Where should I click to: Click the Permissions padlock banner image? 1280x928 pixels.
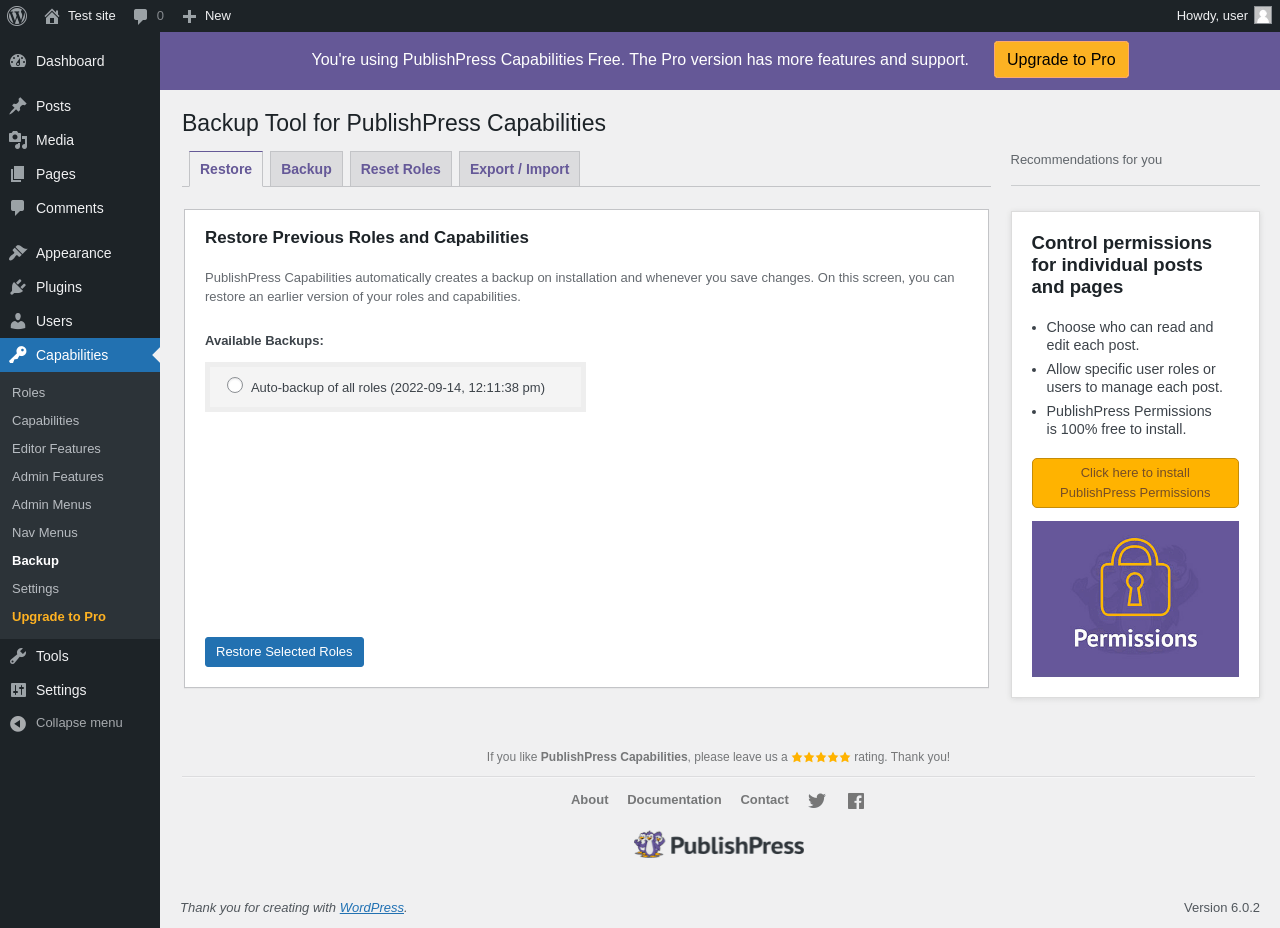1135,599
